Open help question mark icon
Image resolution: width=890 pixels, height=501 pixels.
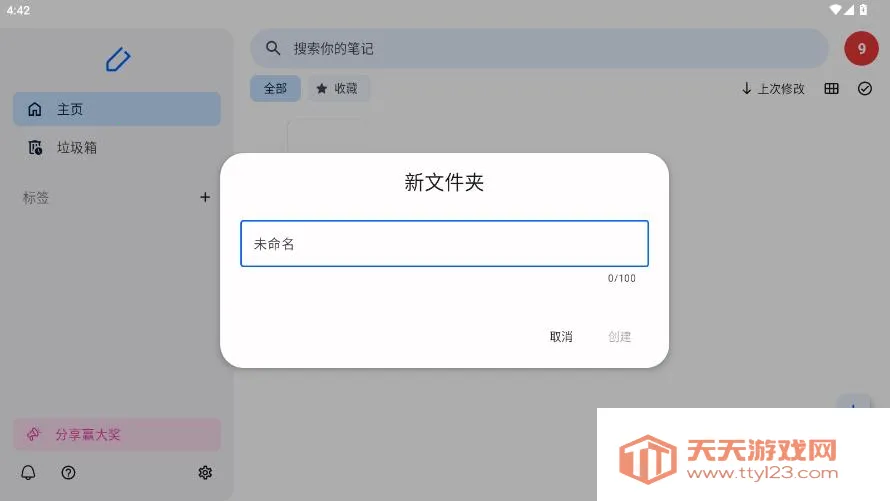[68, 472]
